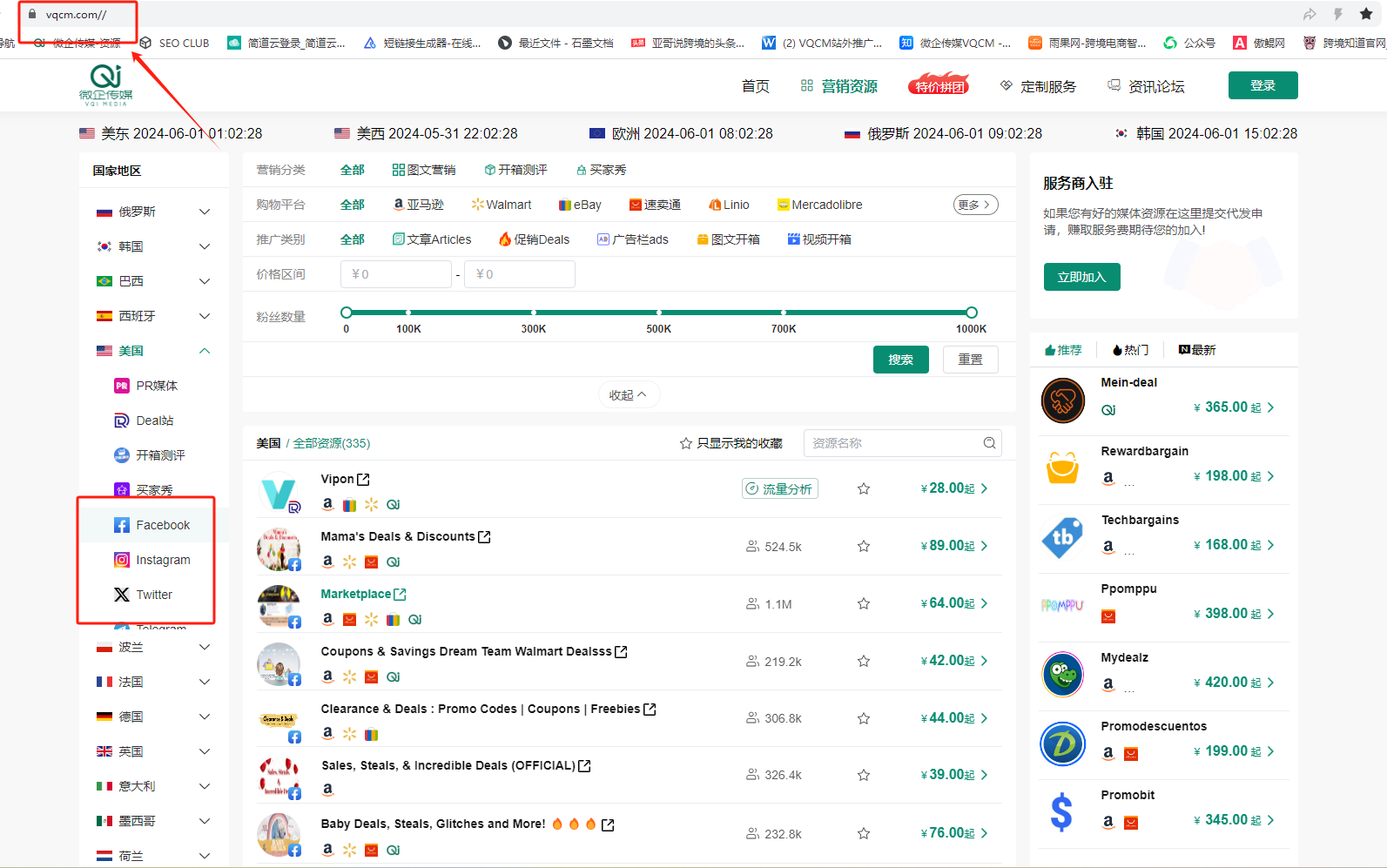Screen dimensions: 1387x868
Task: Switch to the 热门 tab
Action: (x=1130, y=350)
